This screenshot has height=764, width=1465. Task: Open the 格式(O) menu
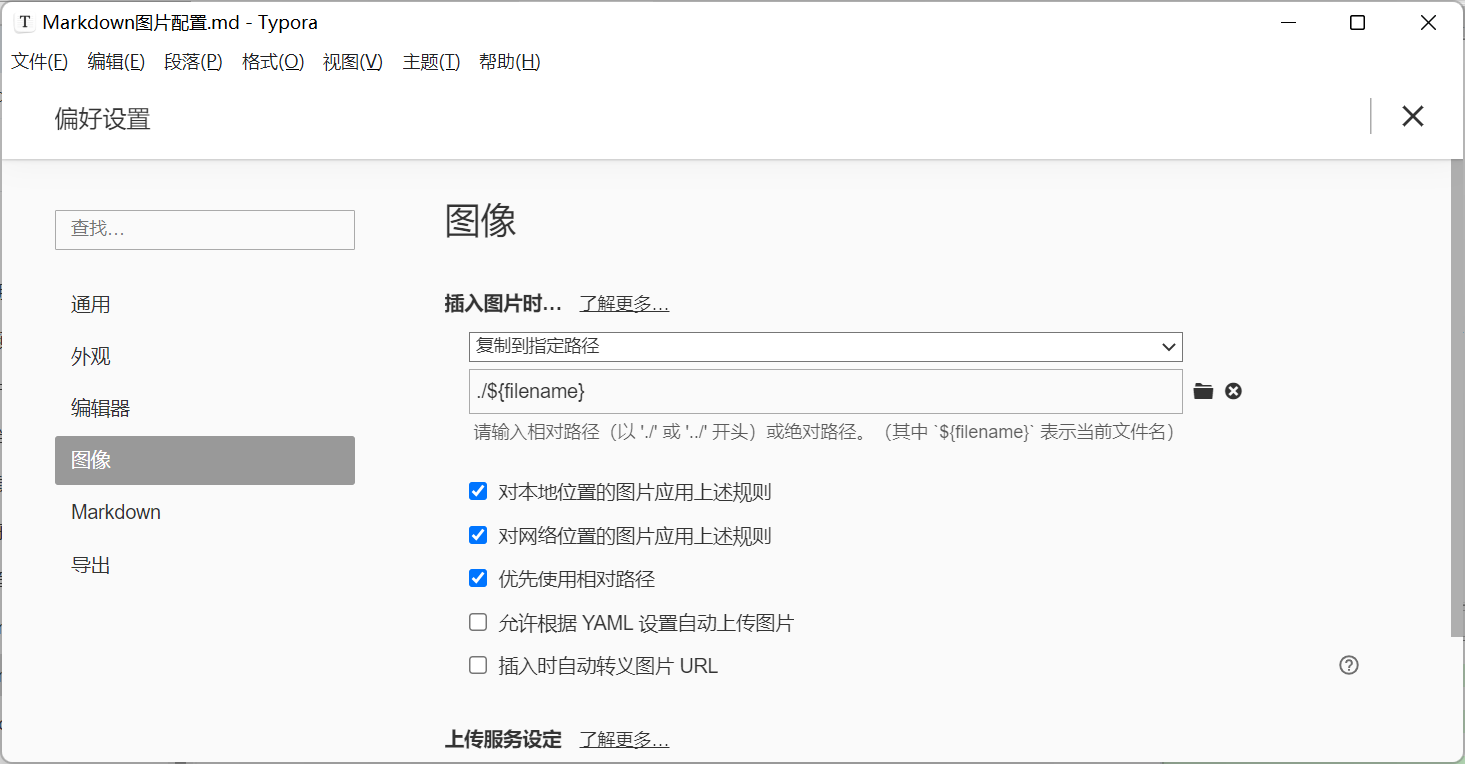point(273,62)
